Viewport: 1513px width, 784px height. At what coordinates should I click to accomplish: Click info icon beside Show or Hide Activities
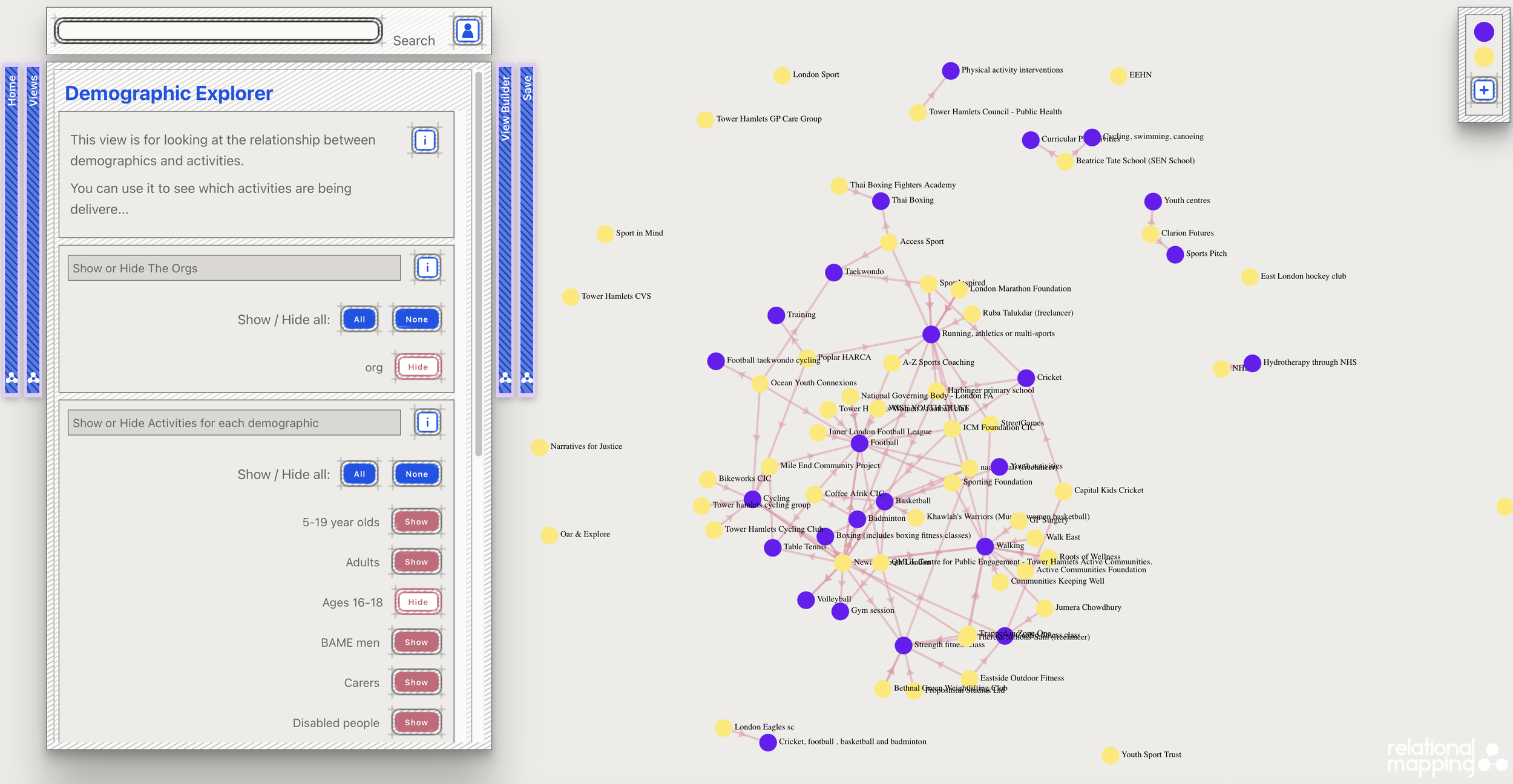click(x=427, y=422)
